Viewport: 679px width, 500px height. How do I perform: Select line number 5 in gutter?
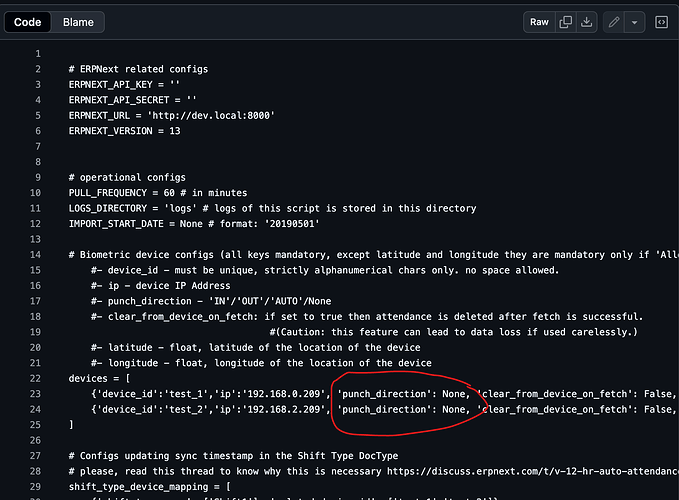click(x=38, y=116)
